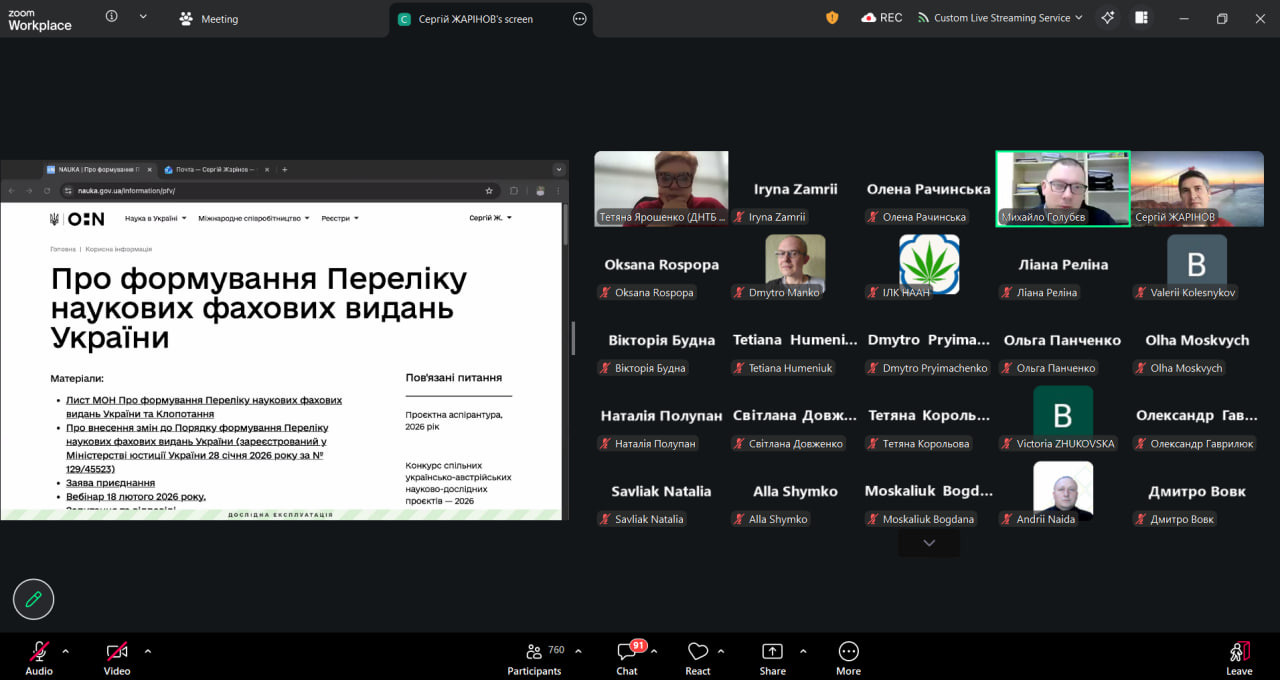This screenshot has width=1280, height=680.
Task: Click the green annotation pencil icon
Action: (33, 599)
